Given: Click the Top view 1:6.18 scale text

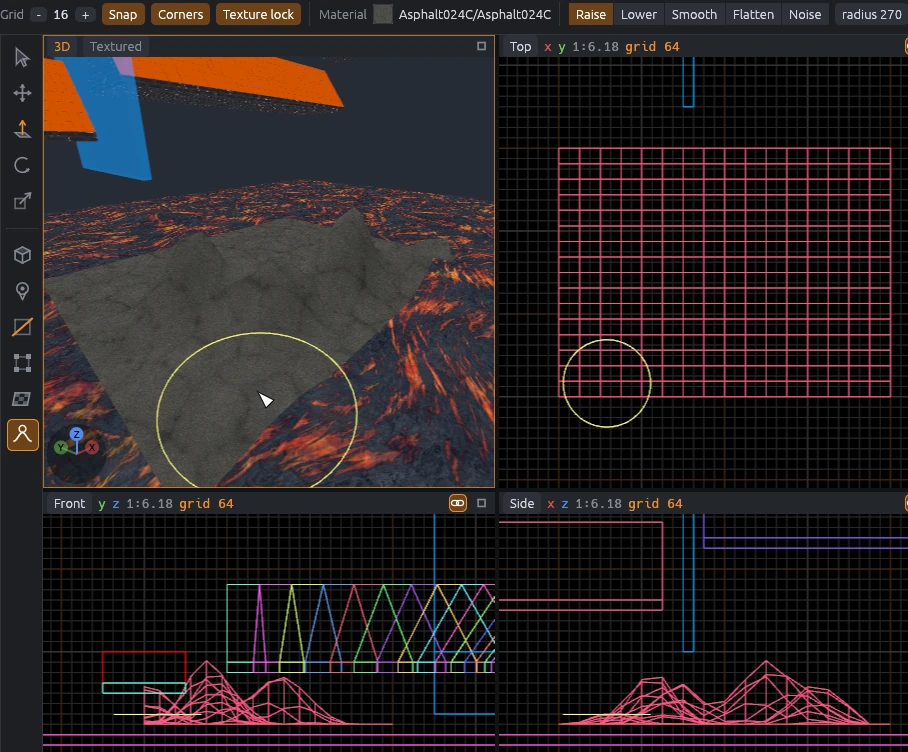Looking at the screenshot, I should (595, 46).
